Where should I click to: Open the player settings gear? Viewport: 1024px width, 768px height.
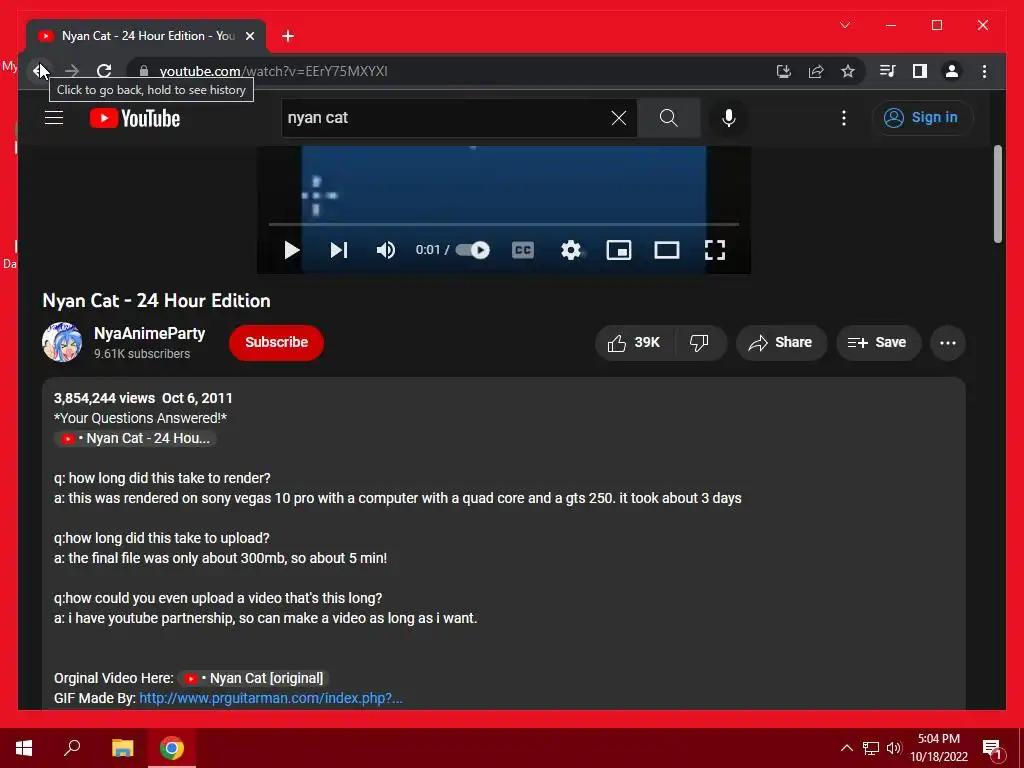click(x=571, y=250)
